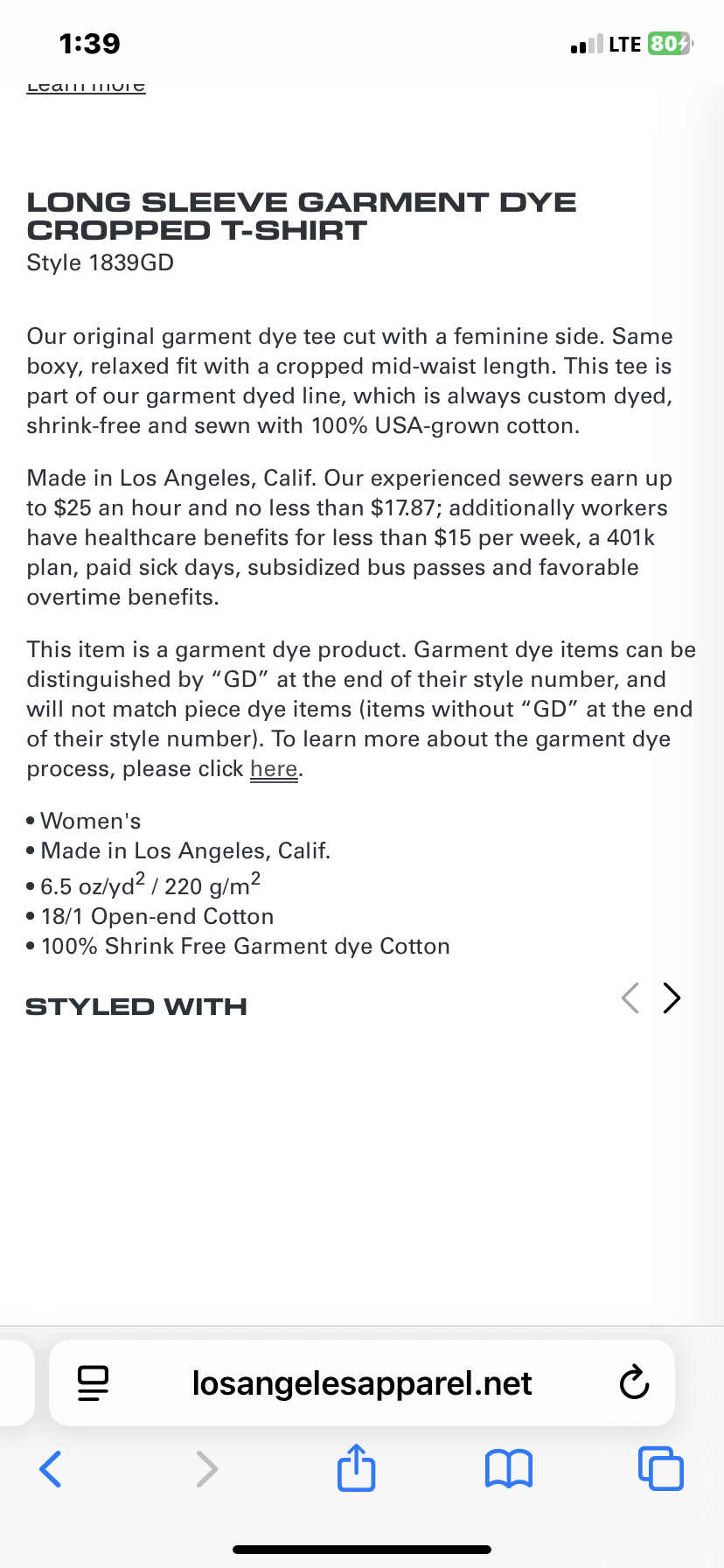Image resolution: width=724 pixels, height=1568 pixels.
Task: Follow the "here" garment dye link
Action: 274,768
